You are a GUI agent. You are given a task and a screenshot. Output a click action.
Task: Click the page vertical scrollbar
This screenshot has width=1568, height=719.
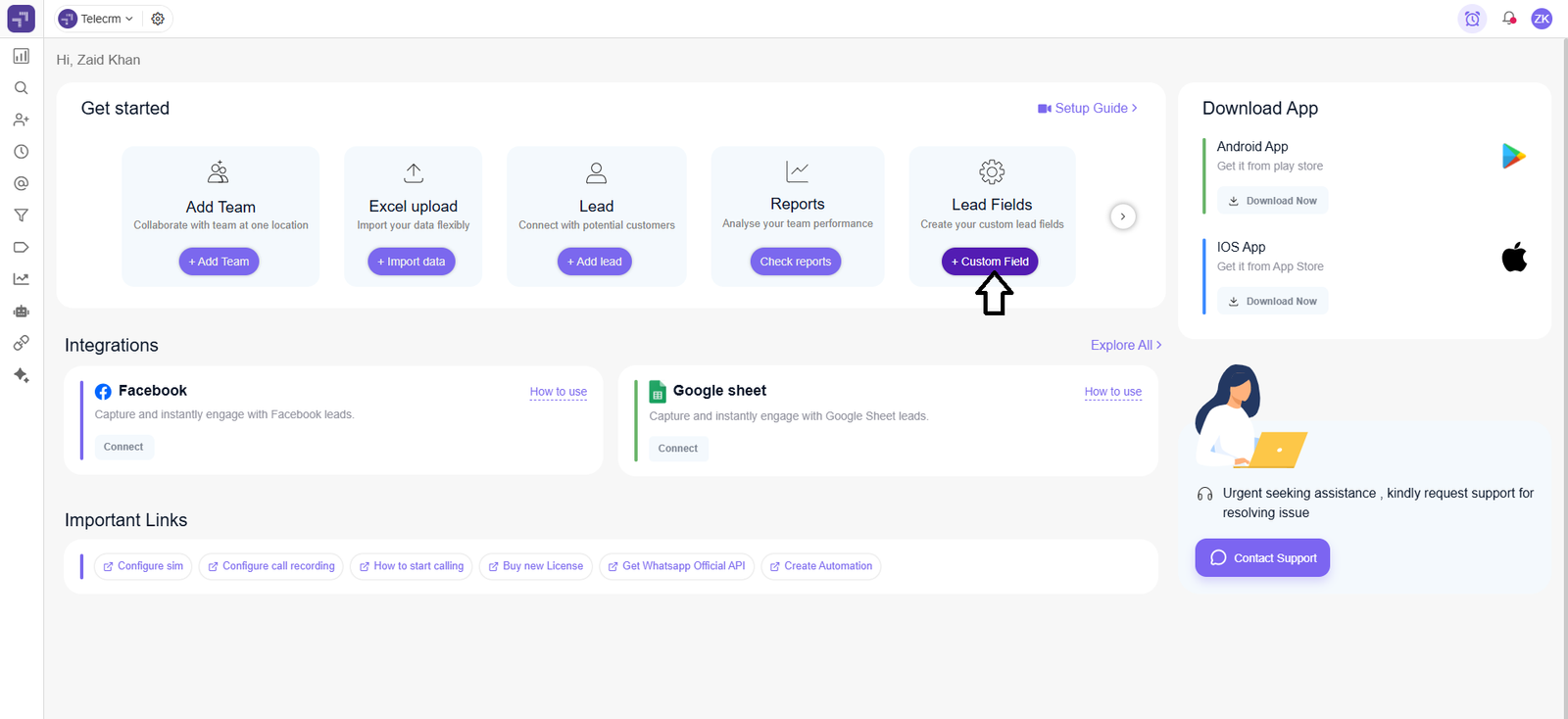coord(1564,378)
